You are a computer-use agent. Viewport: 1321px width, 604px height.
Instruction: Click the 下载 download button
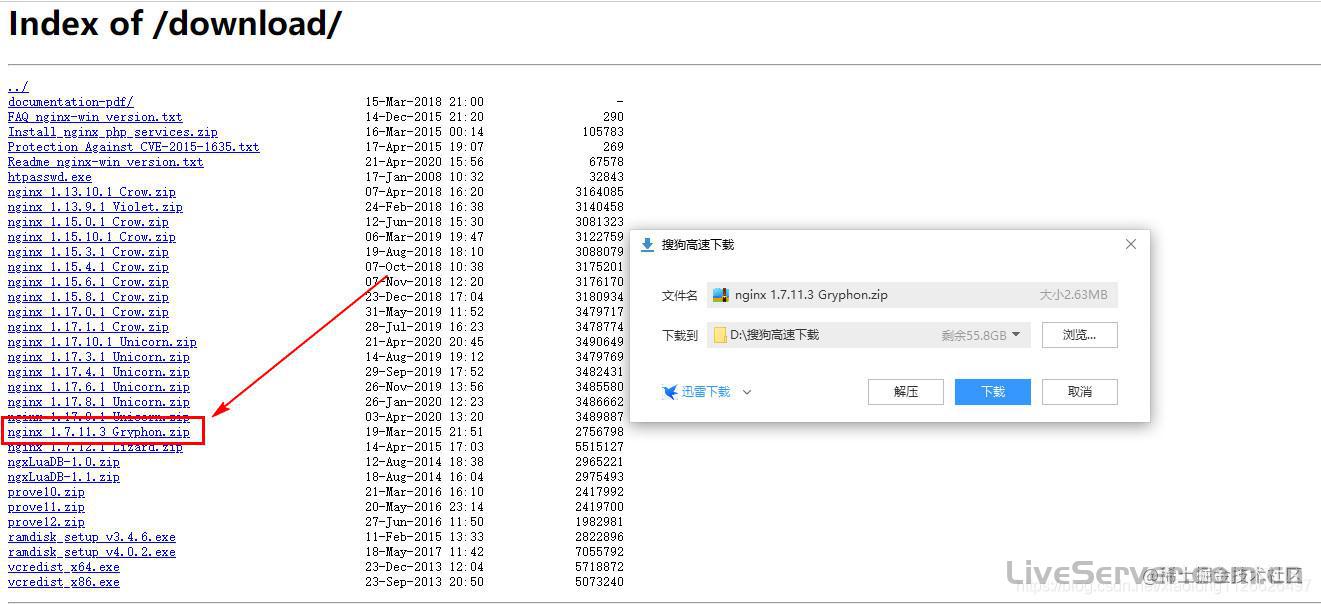[x=992, y=391]
